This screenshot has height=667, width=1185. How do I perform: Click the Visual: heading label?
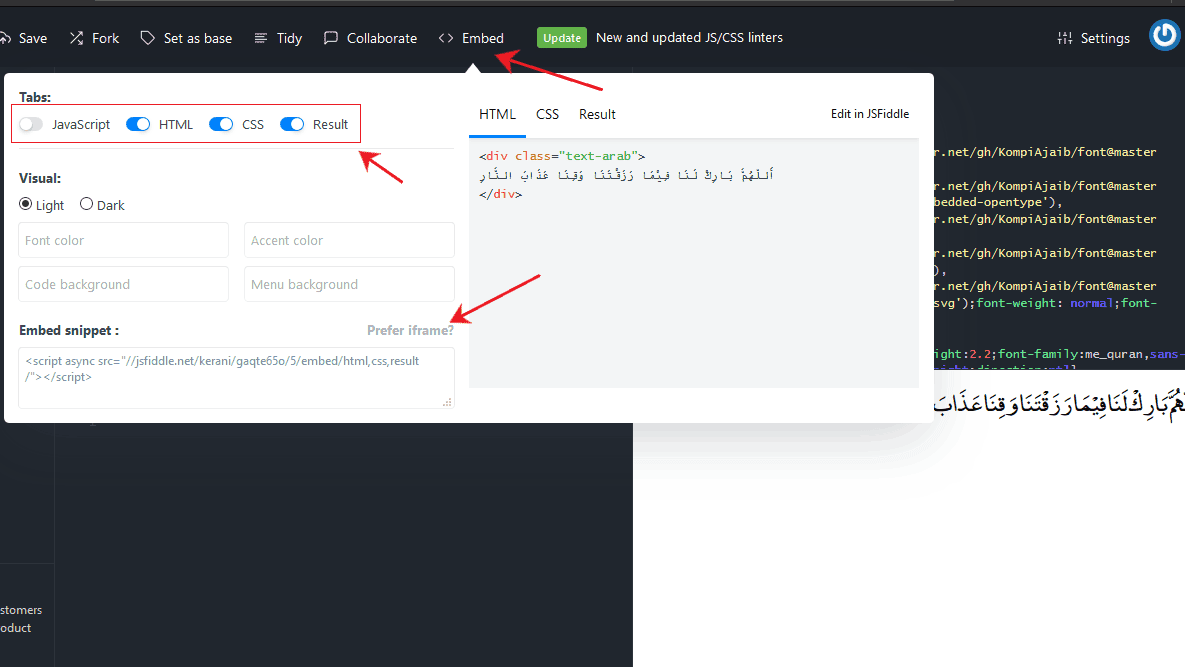click(x=40, y=178)
